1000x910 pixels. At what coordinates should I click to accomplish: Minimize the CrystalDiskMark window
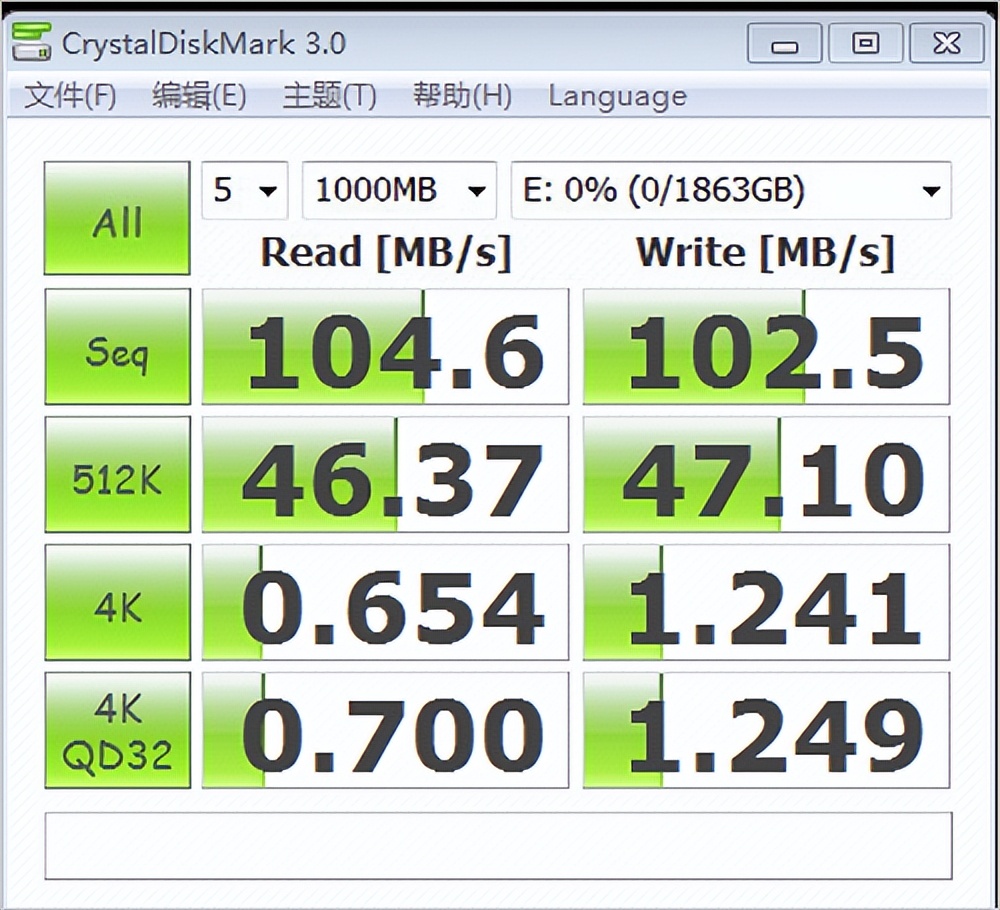point(785,43)
